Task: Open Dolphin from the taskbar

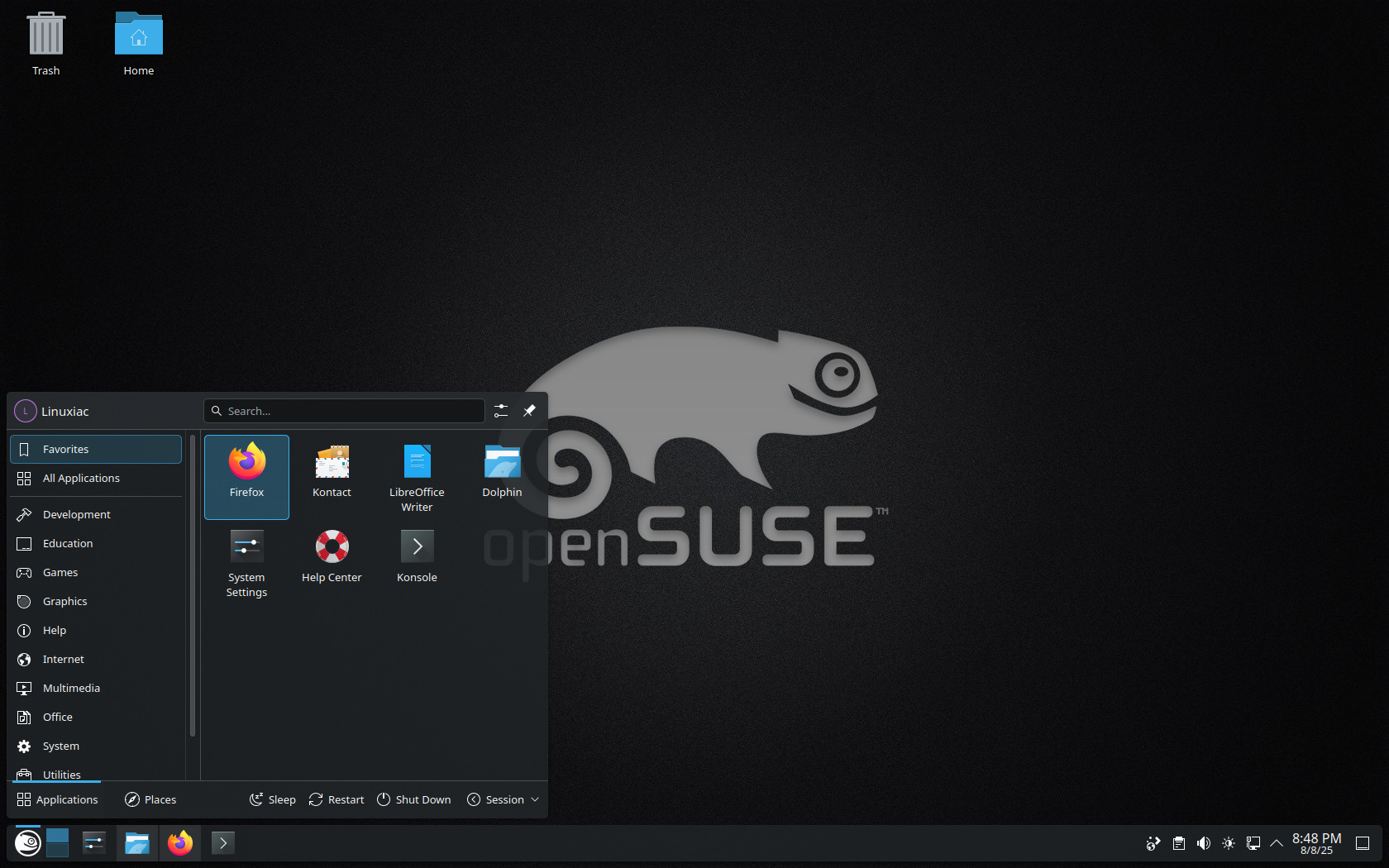Action: pos(137,843)
